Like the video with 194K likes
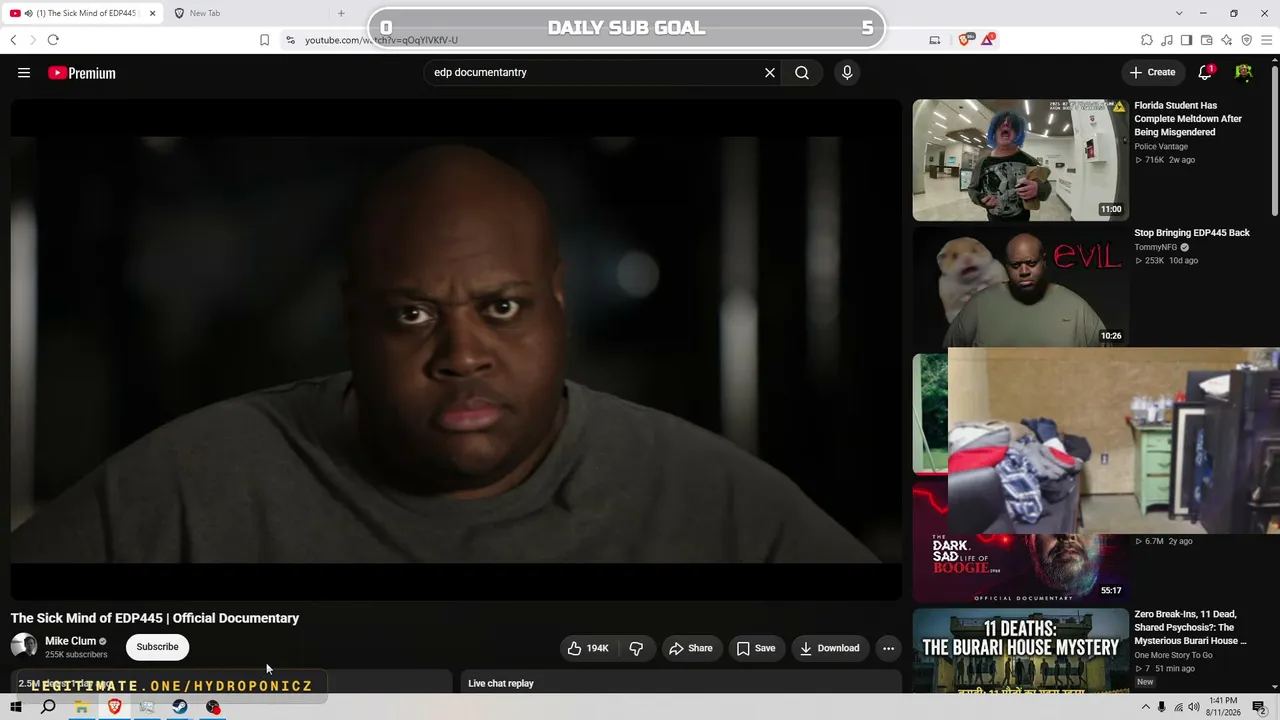Viewport: 1280px width, 720px height. click(588, 648)
